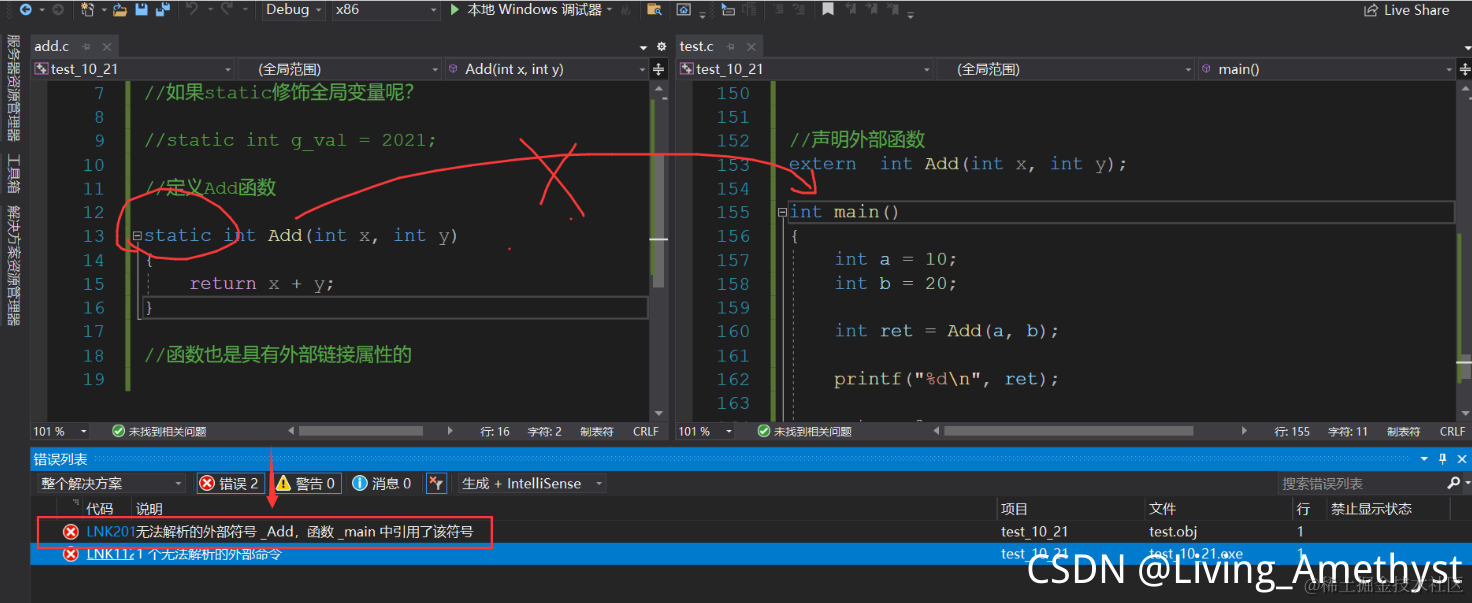The image size is (1472, 603).
Task: Open the 101 % zoom dropdown under add.c
Action: pos(60,432)
